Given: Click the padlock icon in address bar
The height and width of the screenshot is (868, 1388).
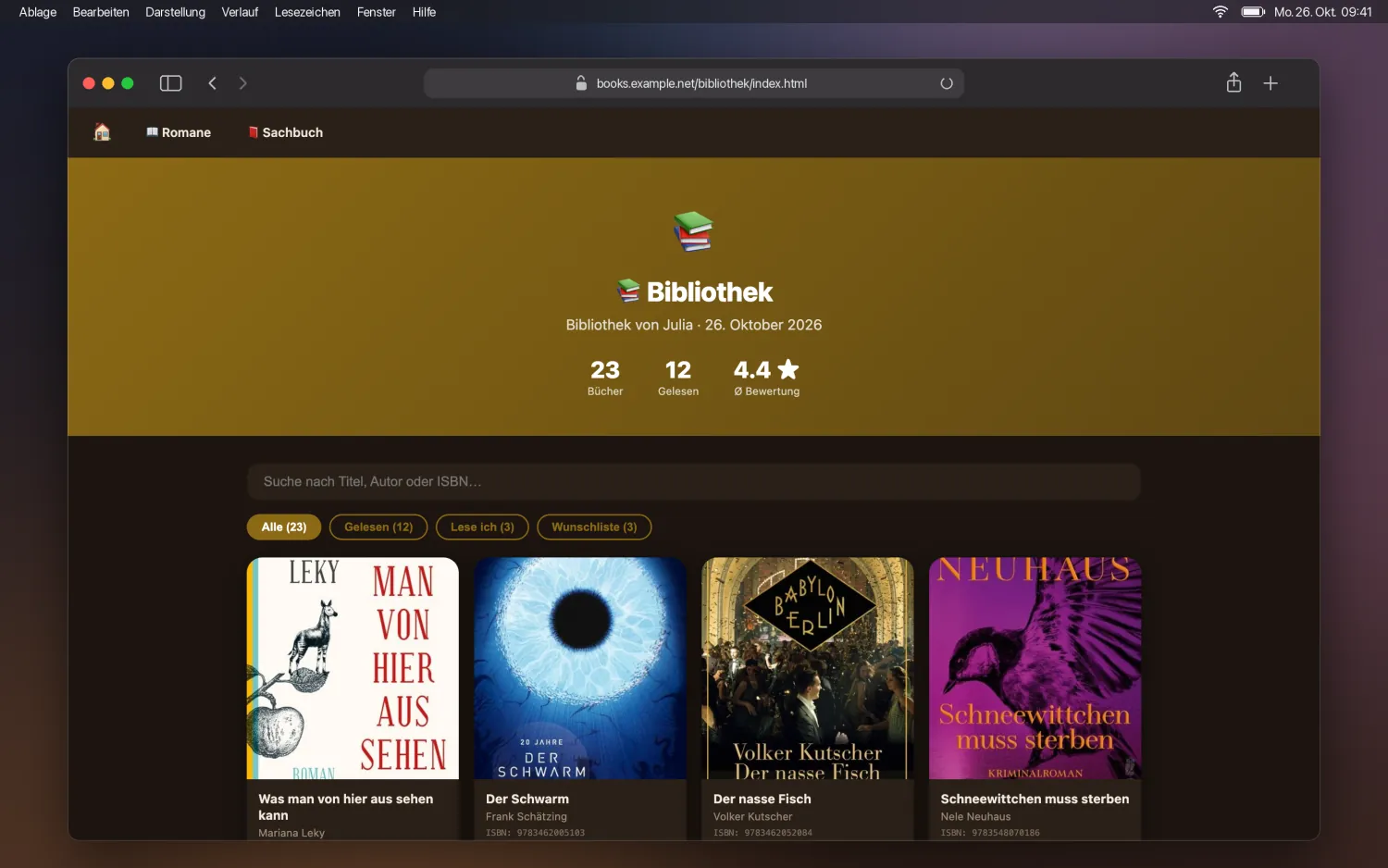Looking at the screenshot, I should [581, 82].
